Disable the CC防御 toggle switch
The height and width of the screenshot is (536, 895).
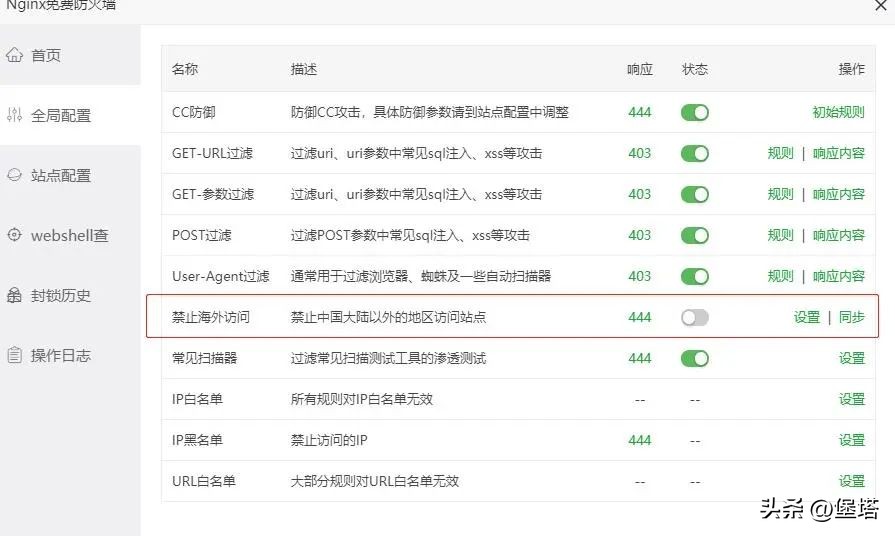pos(694,112)
